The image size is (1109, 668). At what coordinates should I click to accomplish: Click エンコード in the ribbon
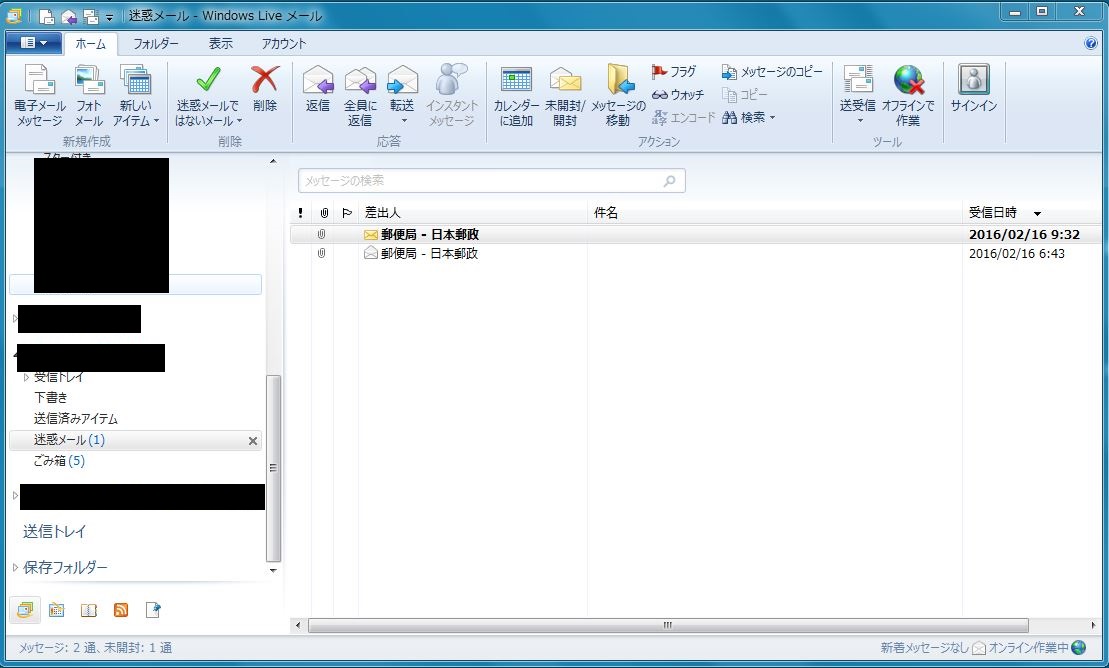tap(683, 117)
